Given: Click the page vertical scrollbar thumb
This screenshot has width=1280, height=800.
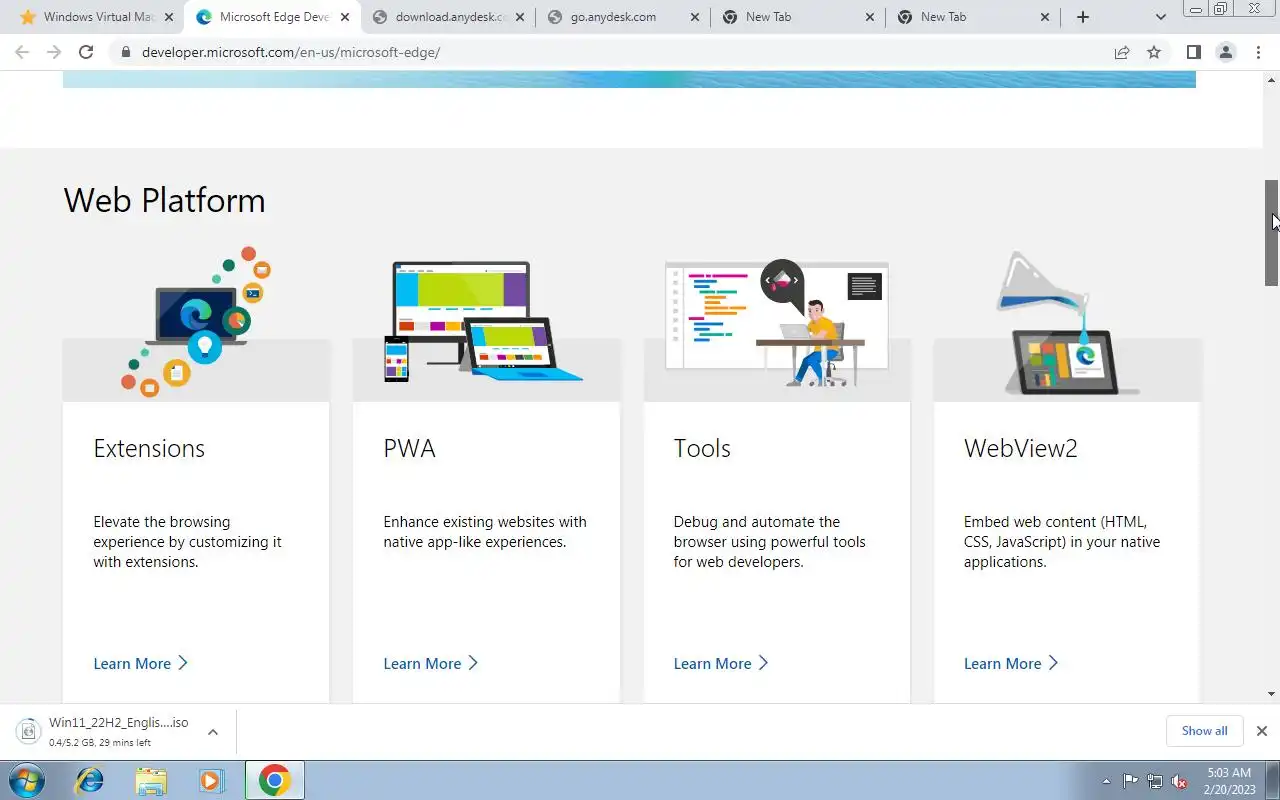Looking at the screenshot, I should click(1272, 232).
